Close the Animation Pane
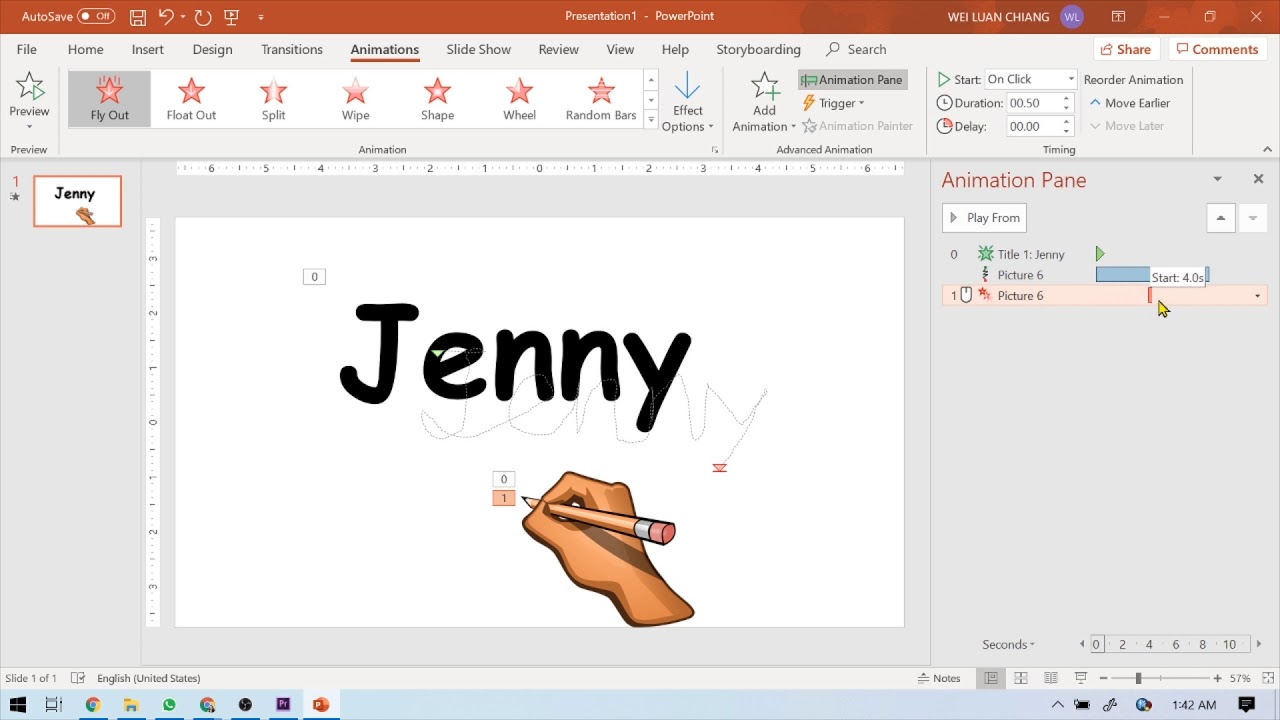 pos(1258,179)
